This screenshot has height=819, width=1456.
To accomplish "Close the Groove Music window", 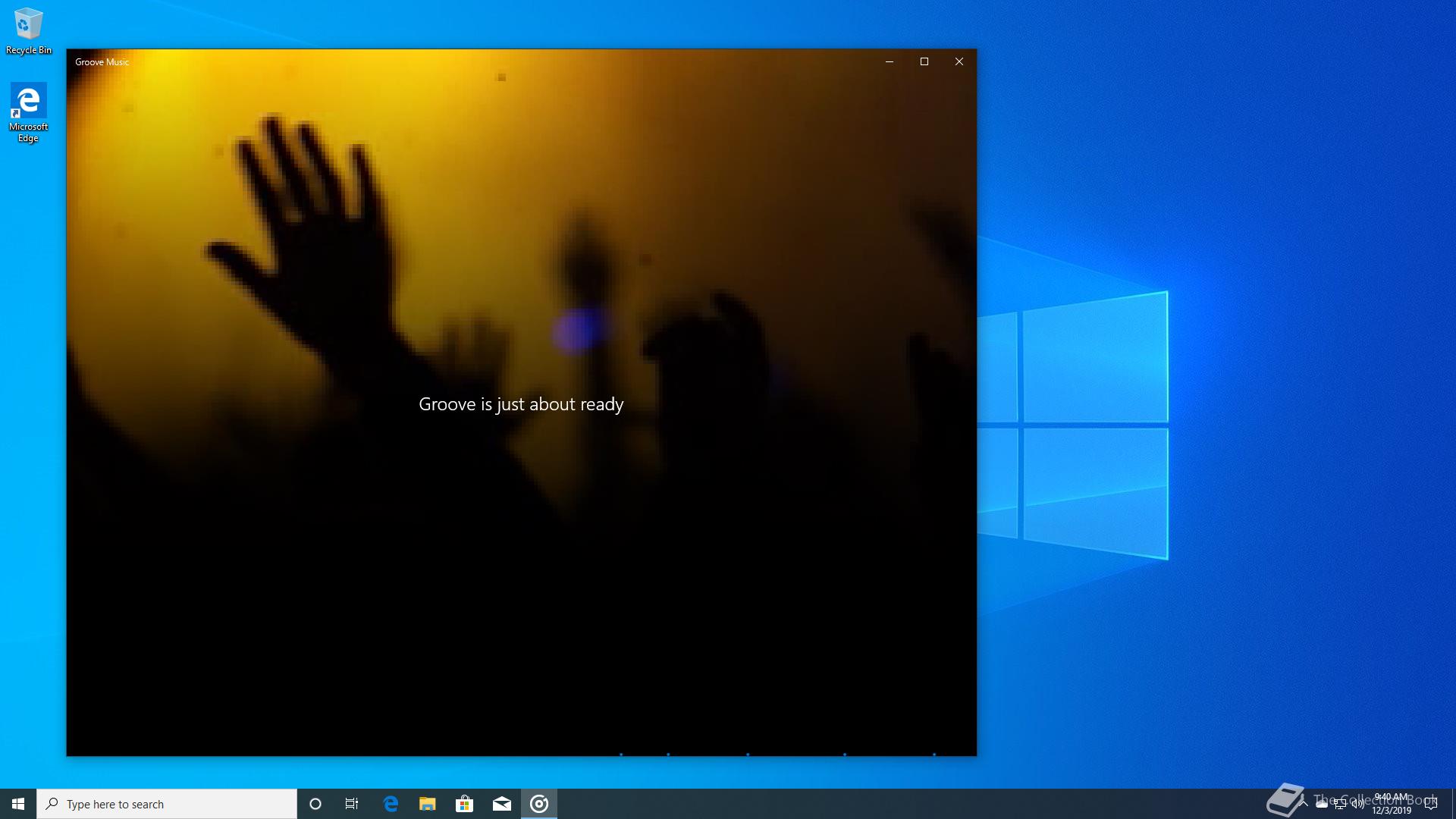I will (959, 61).
